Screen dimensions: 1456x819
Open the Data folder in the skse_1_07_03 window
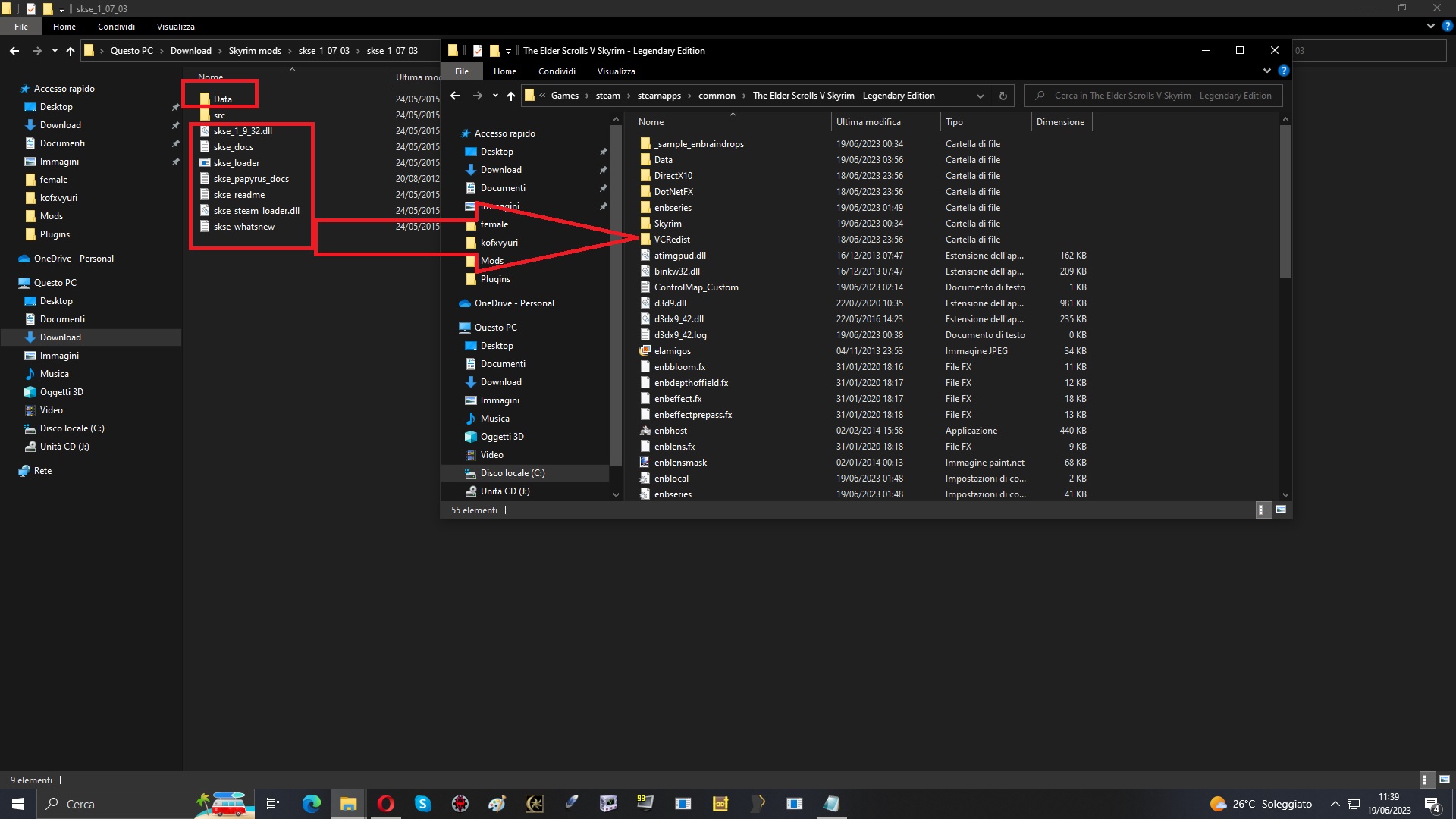click(222, 99)
